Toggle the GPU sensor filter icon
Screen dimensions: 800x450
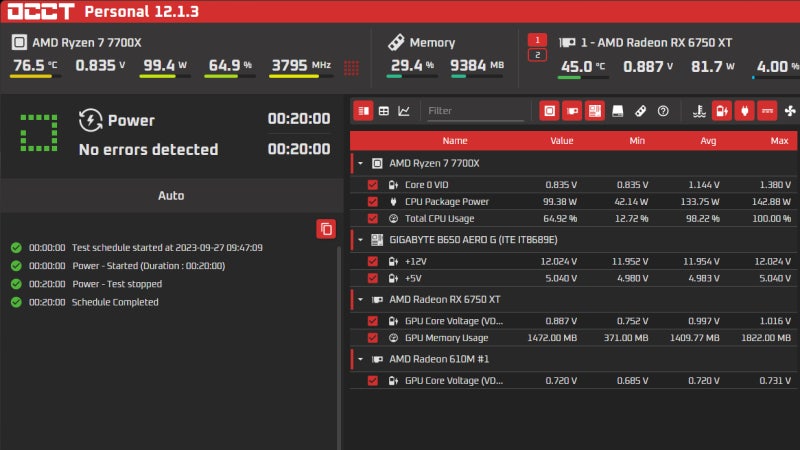[572, 111]
